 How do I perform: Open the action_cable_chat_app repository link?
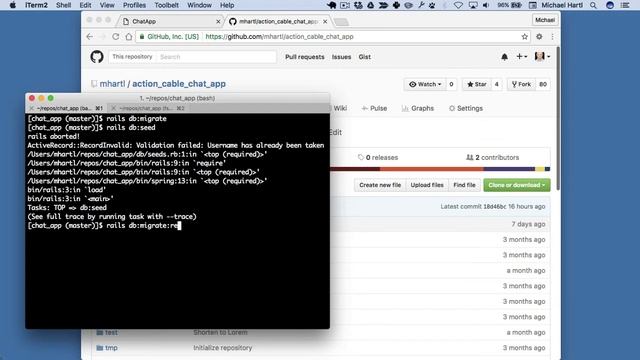coord(179,84)
